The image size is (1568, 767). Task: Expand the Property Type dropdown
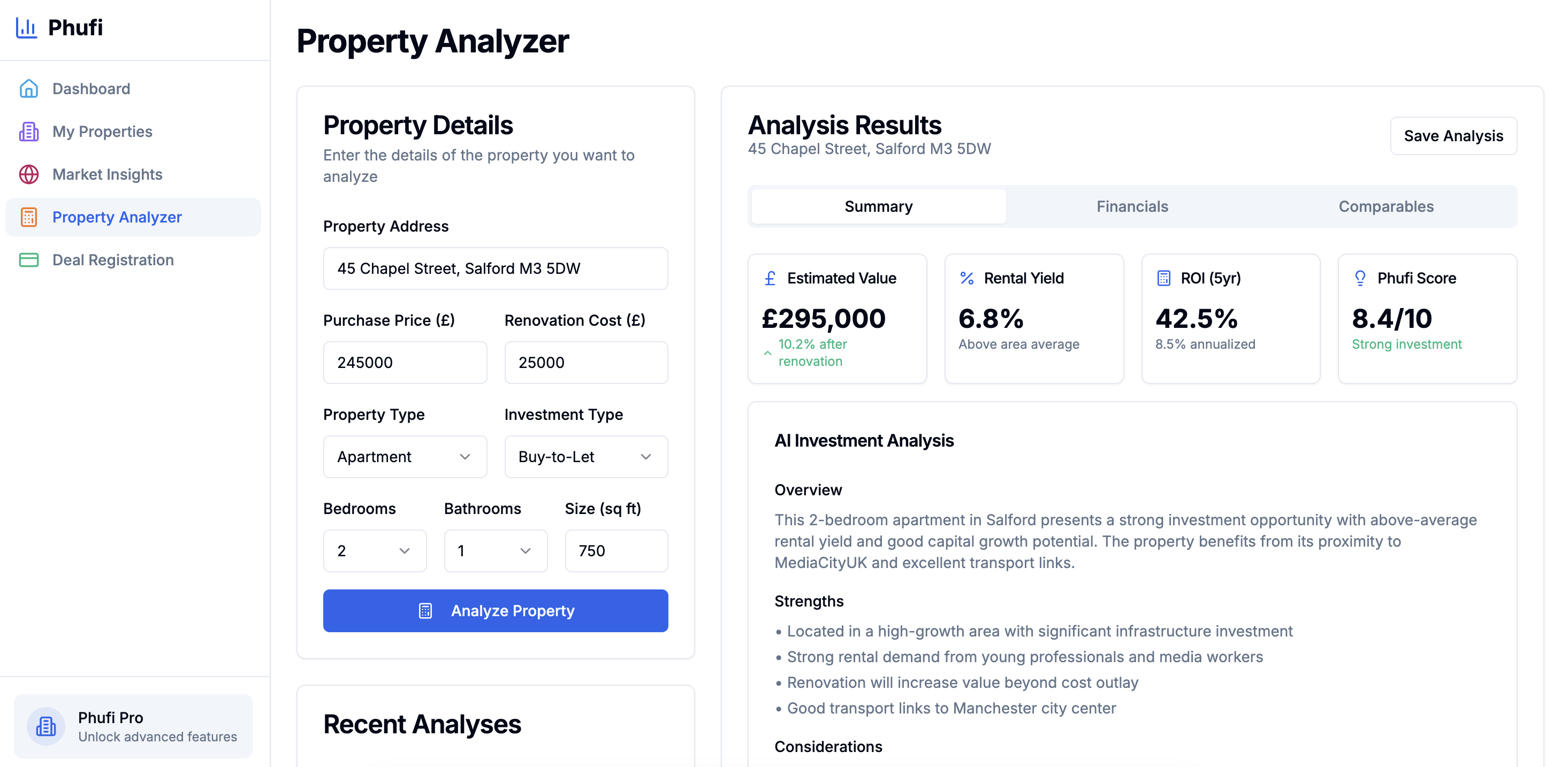(x=405, y=457)
